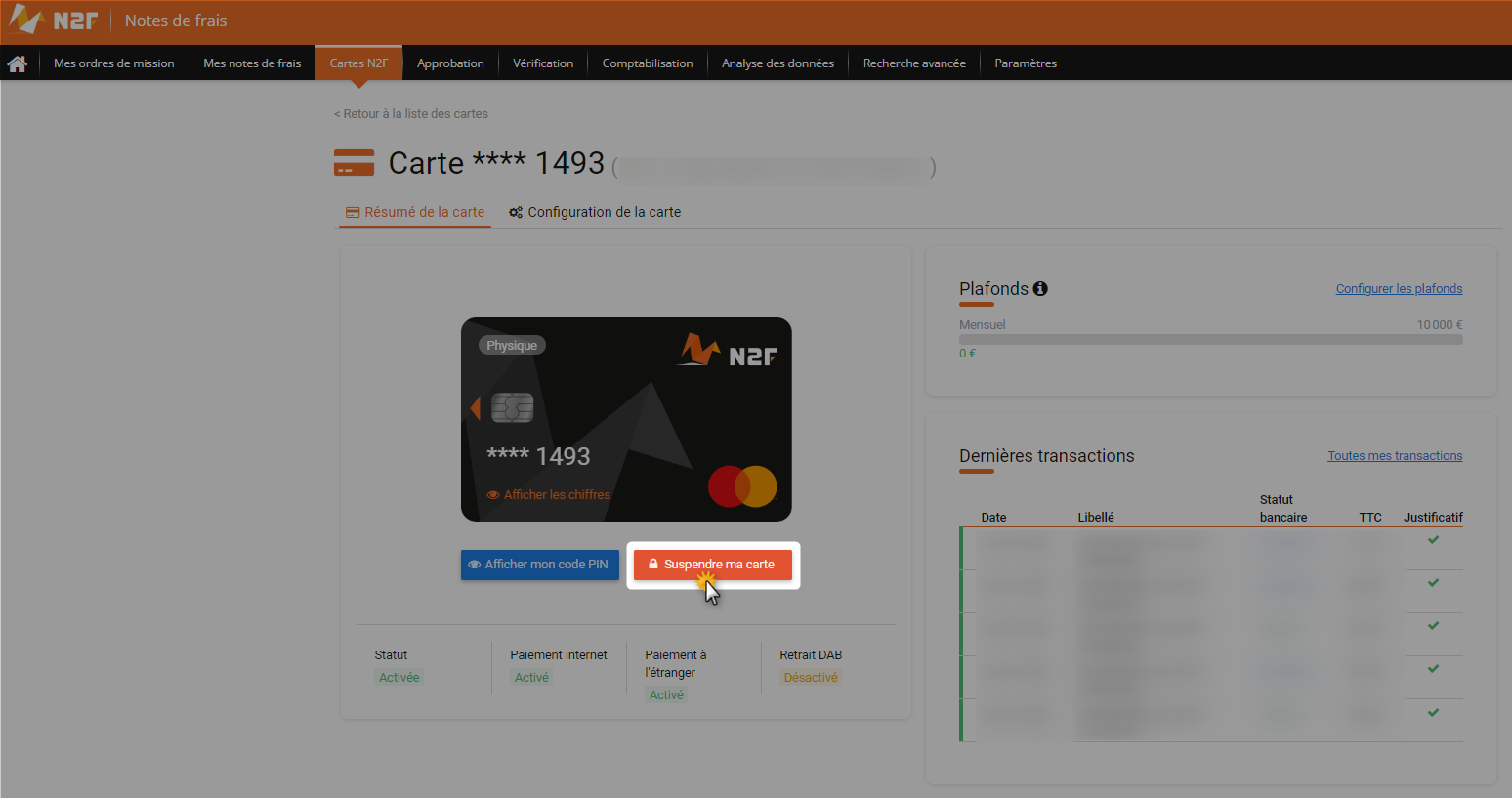Click Retour à la liste des cartes
The height and width of the screenshot is (798, 1512).
(x=411, y=114)
